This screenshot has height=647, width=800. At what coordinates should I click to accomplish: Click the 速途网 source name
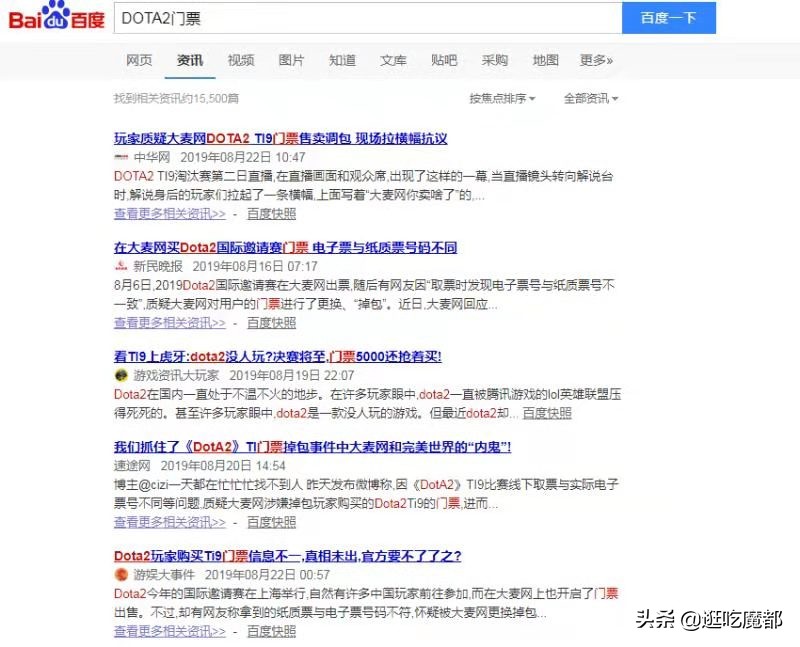[132, 465]
